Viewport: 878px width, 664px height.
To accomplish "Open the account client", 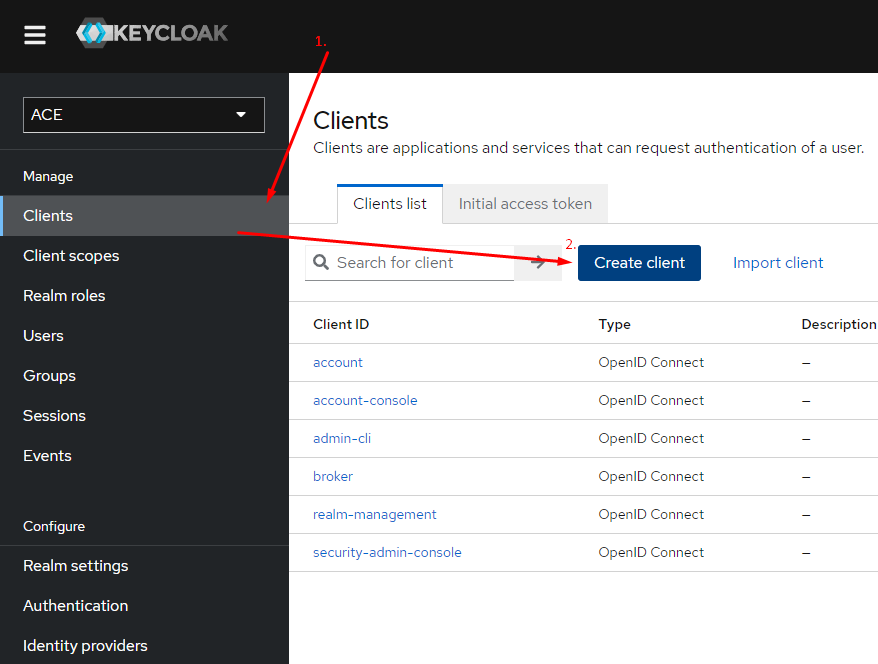I will 338,362.
